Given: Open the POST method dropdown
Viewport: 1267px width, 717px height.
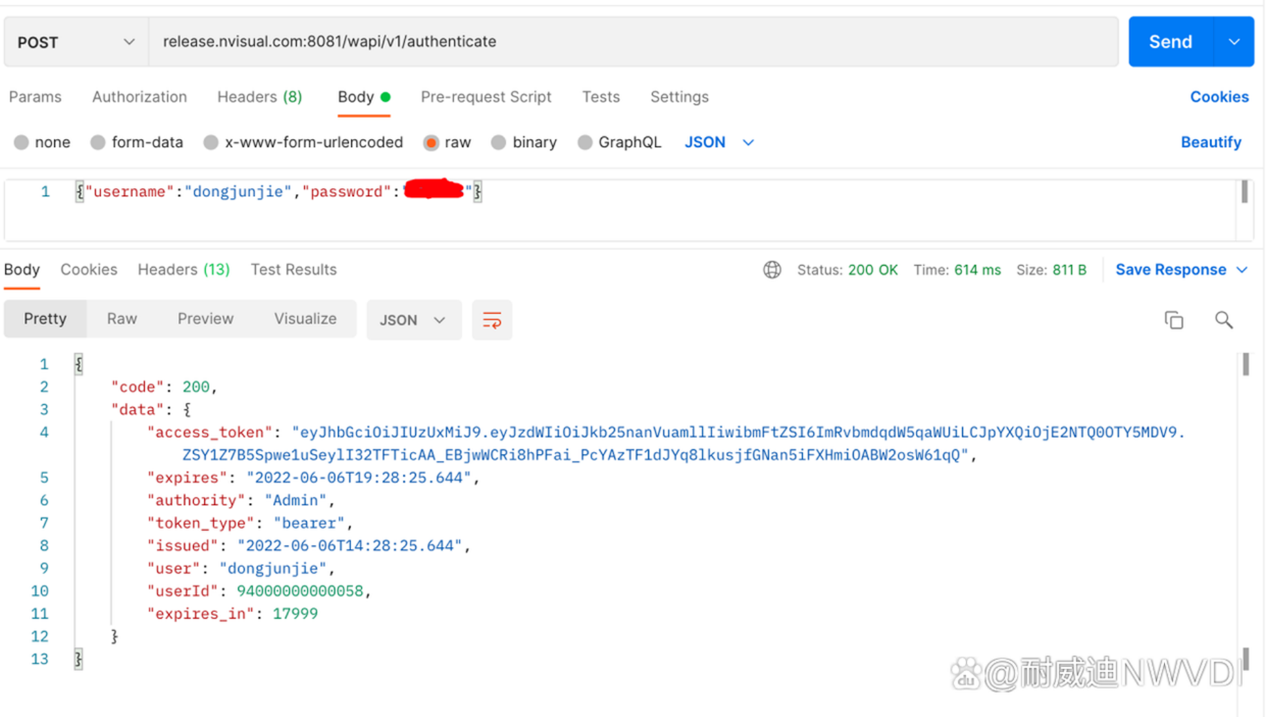Looking at the screenshot, I should point(76,42).
